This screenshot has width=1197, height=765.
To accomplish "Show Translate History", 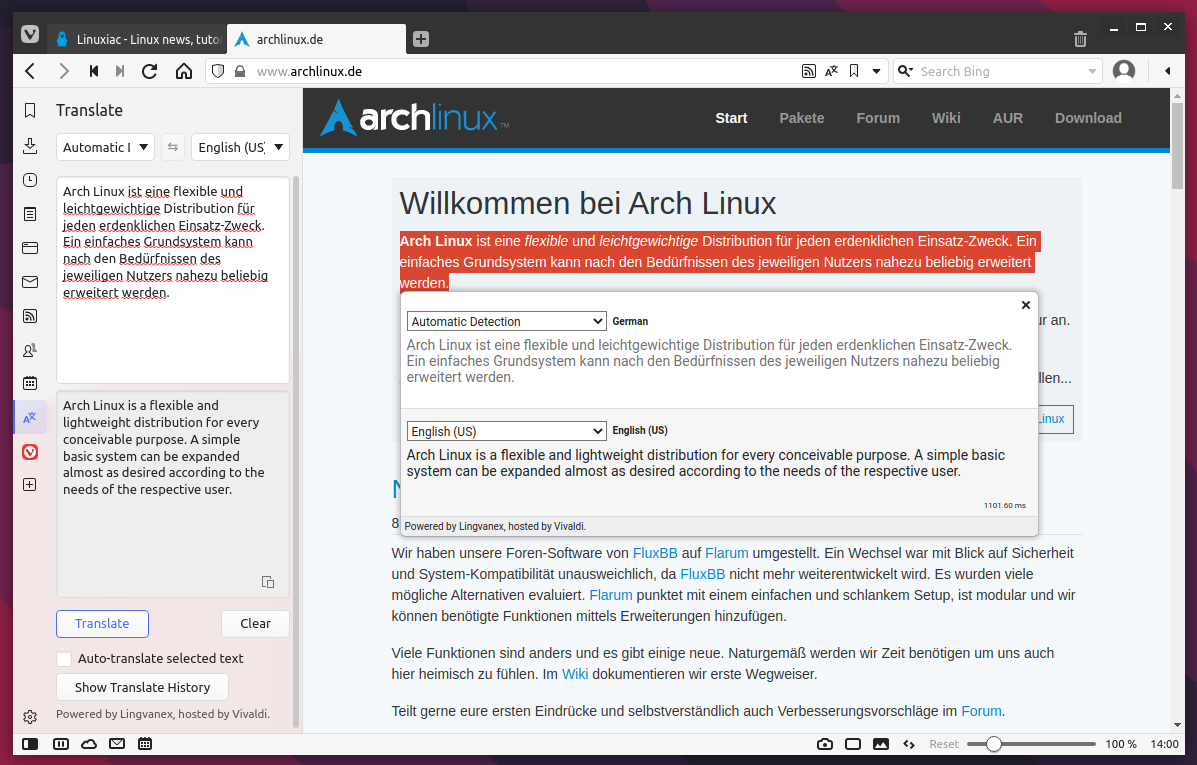I will (142, 687).
